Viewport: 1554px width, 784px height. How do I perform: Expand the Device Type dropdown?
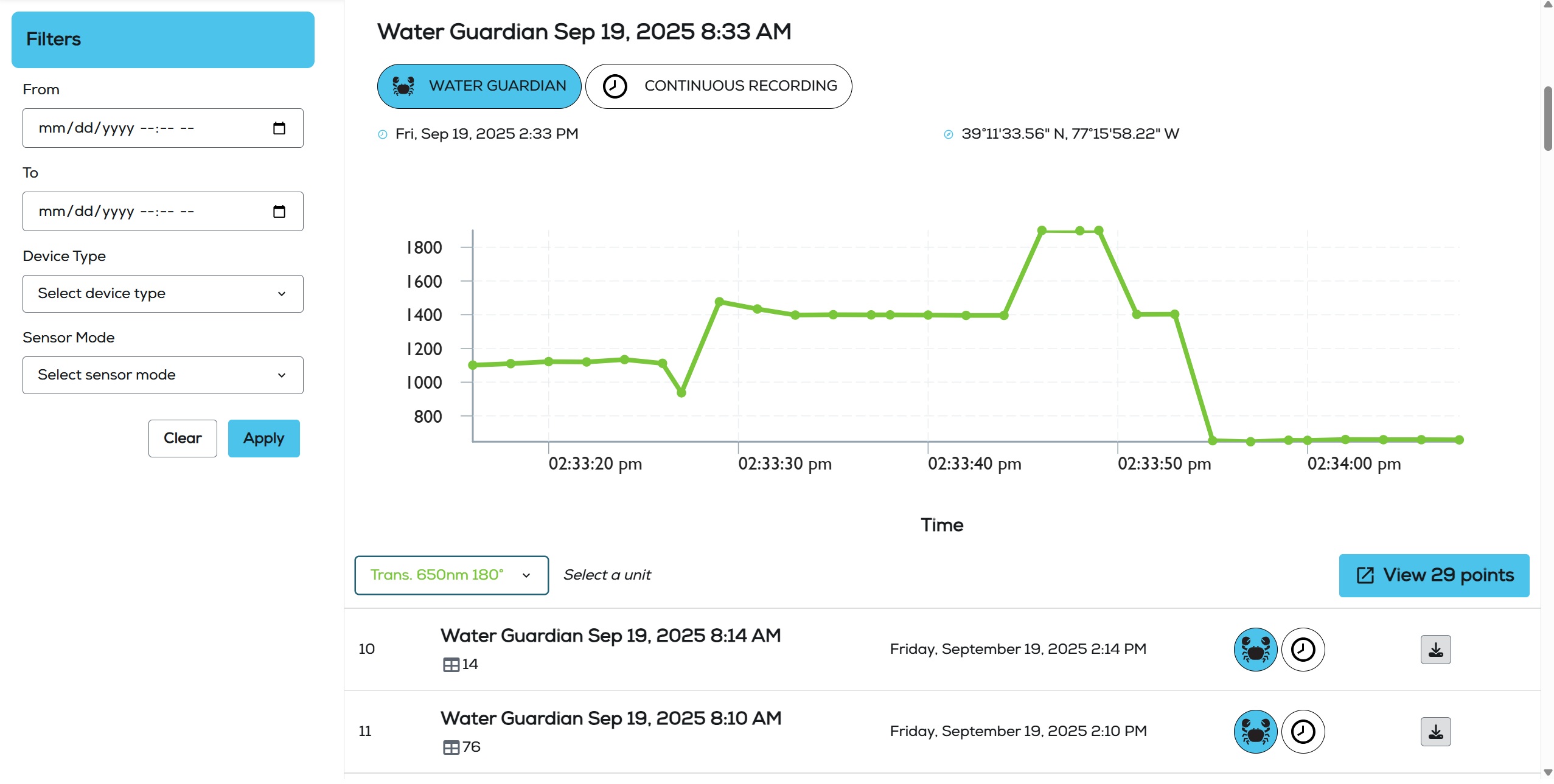point(162,294)
